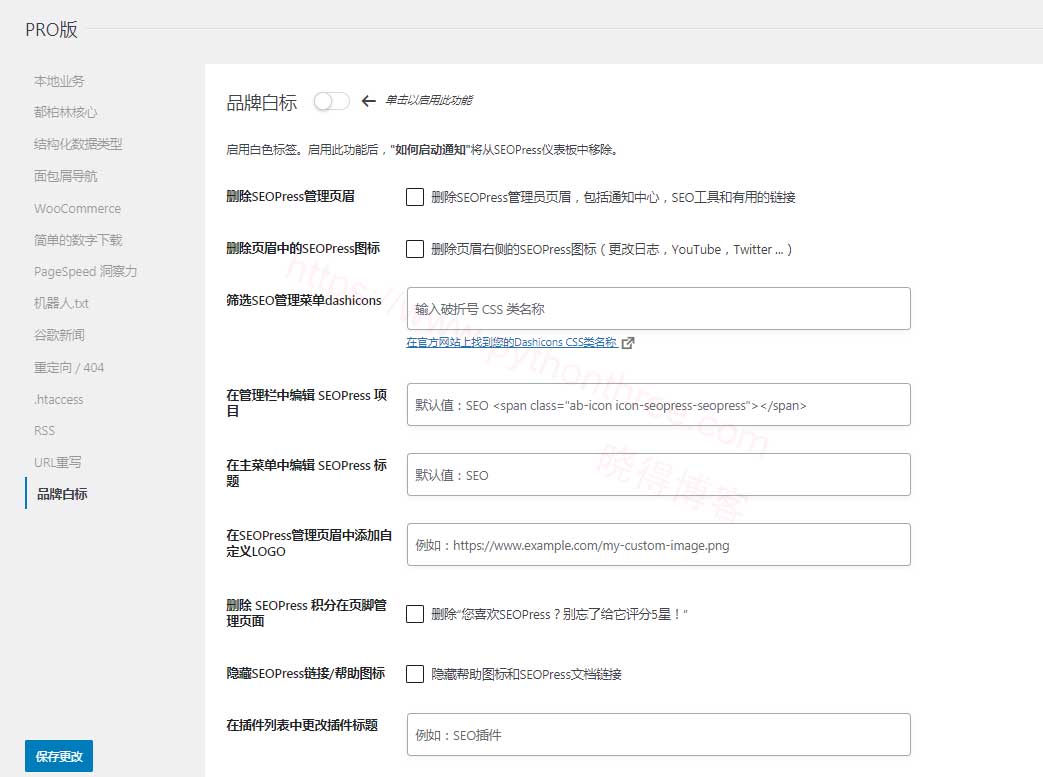The height and width of the screenshot is (777, 1043).
Task: Select 重定向 / 404 sidebar tab
Action: point(69,367)
